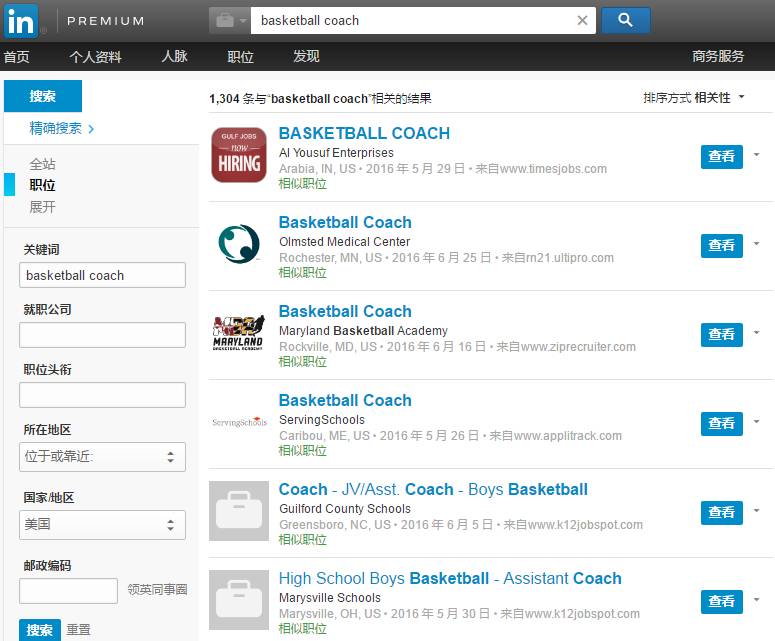Click 展开 to expand scope list

point(43,207)
